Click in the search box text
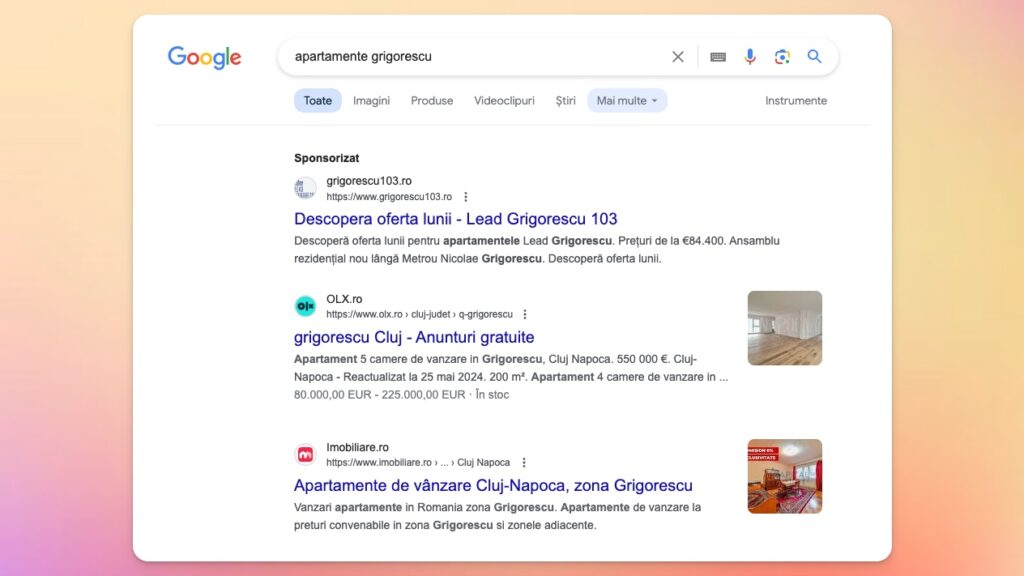 (x=363, y=56)
